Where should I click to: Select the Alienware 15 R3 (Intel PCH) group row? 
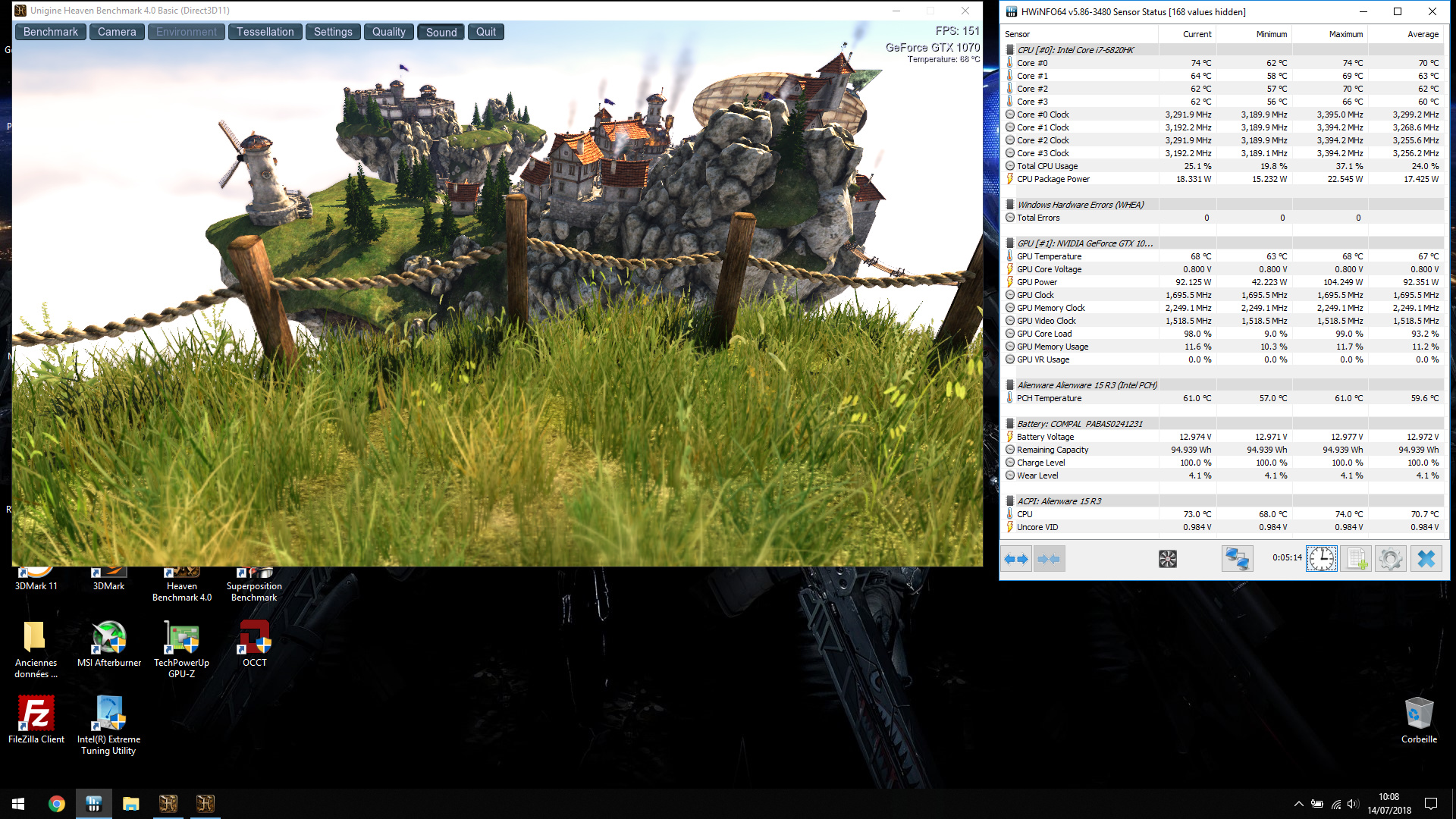(1222, 385)
